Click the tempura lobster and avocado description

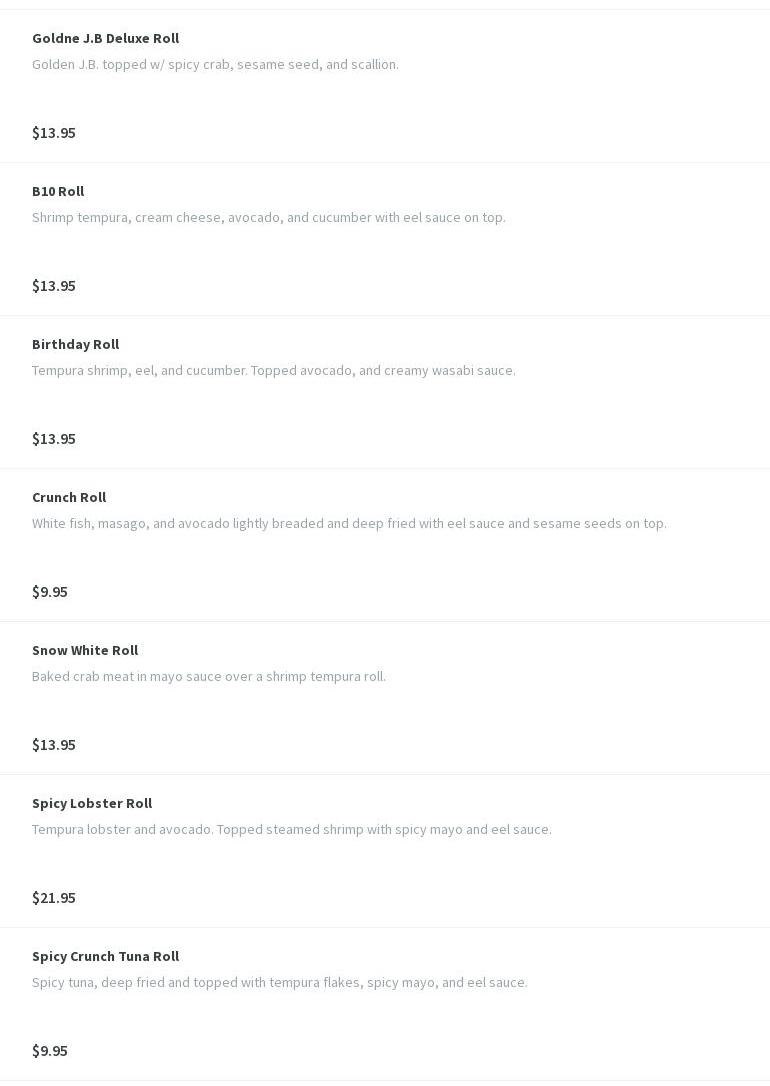[291, 829]
